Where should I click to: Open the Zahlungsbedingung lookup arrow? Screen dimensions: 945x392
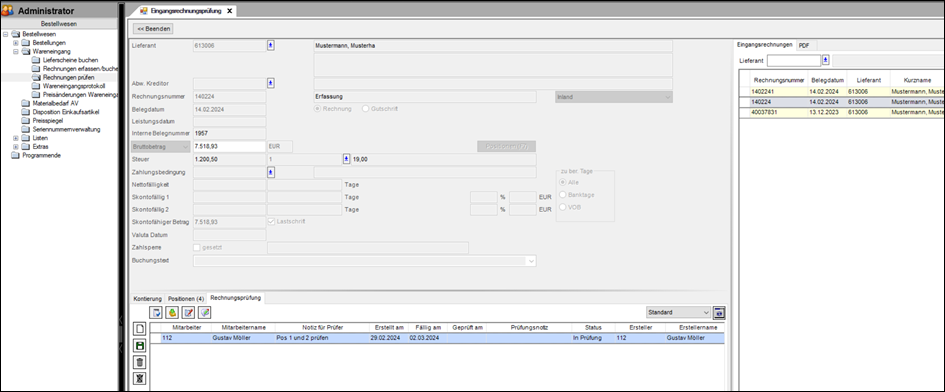pyautogui.click(x=271, y=172)
